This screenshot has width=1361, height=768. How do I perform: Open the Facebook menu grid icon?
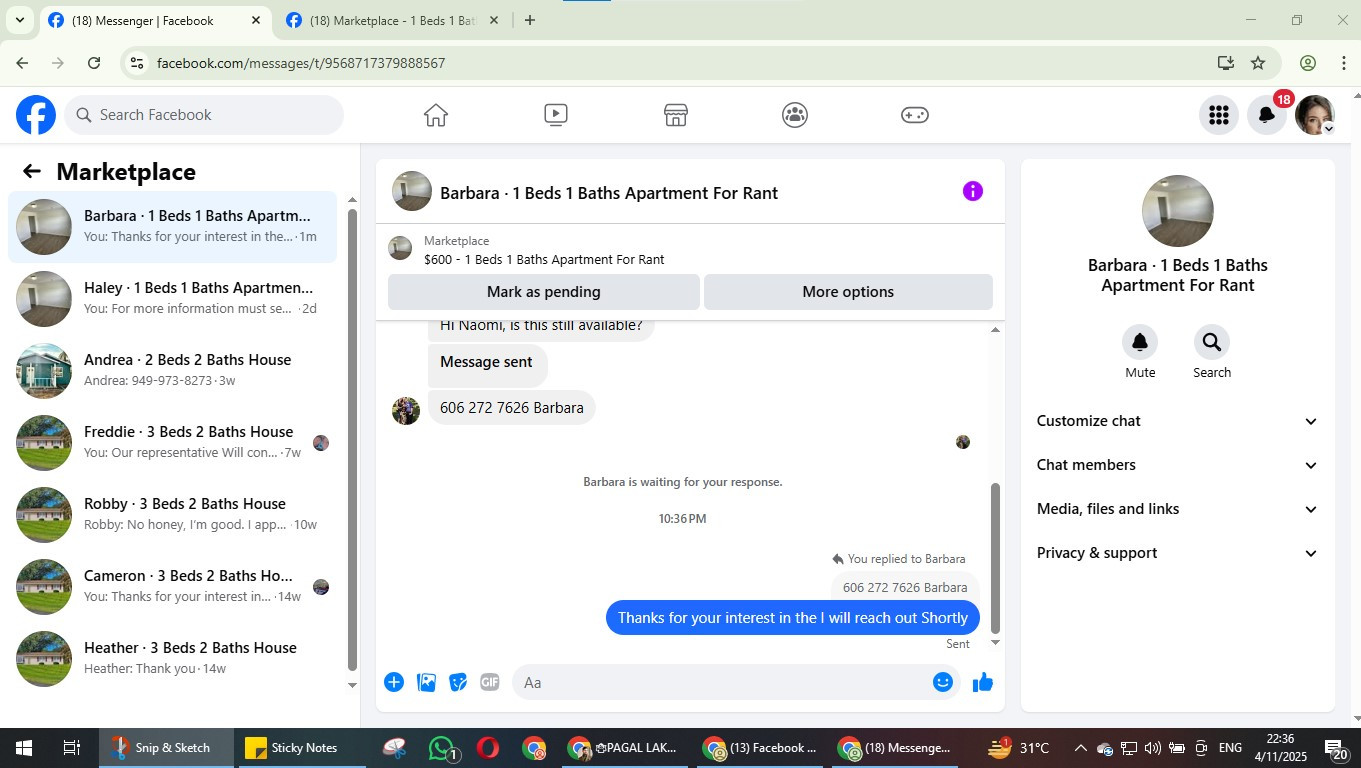point(1218,115)
